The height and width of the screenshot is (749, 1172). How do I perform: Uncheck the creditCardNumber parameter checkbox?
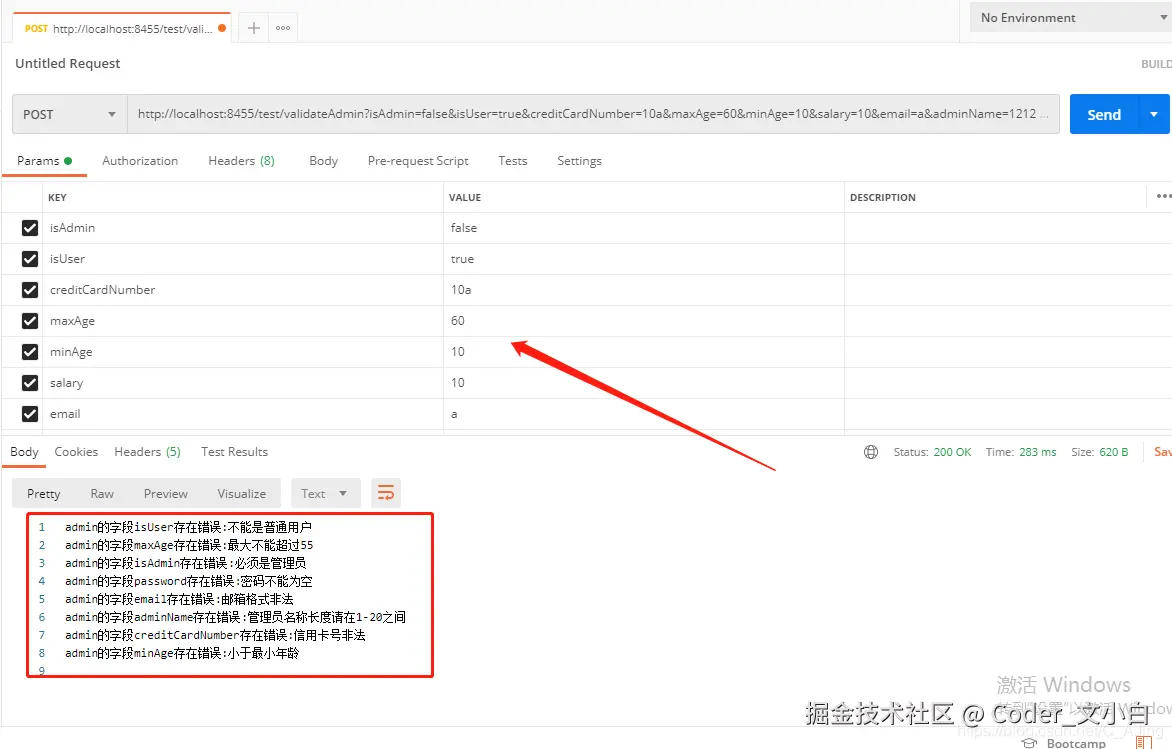click(x=30, y=290)
